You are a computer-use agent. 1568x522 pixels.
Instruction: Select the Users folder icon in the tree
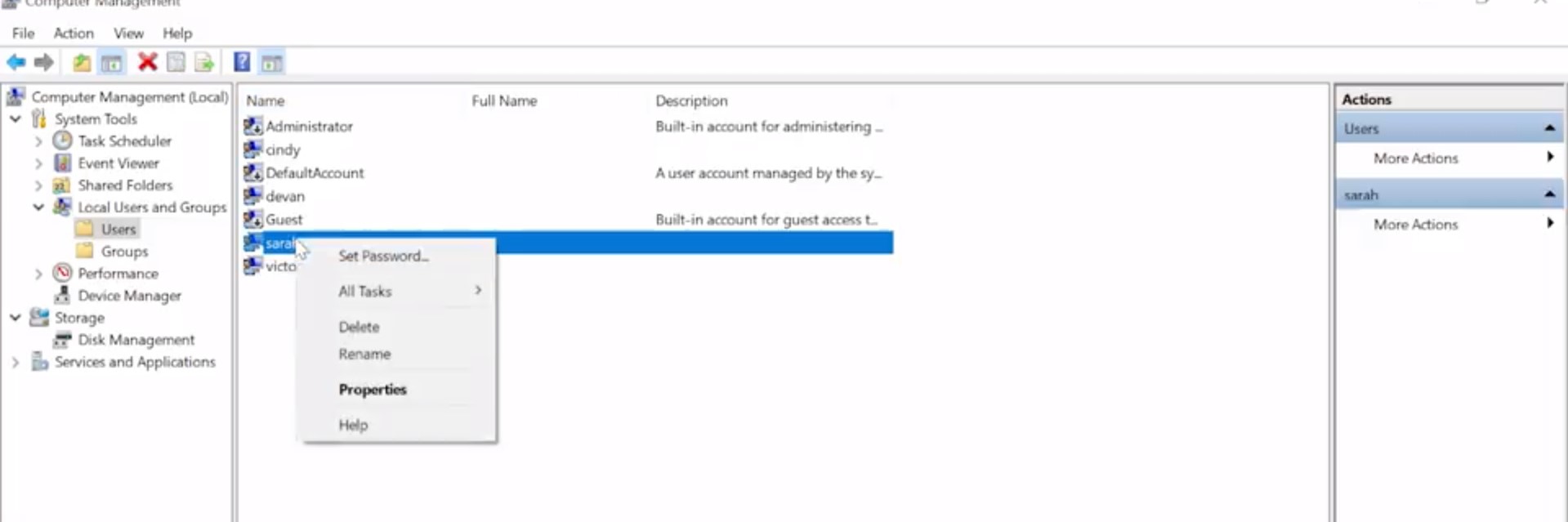(84, 229)
